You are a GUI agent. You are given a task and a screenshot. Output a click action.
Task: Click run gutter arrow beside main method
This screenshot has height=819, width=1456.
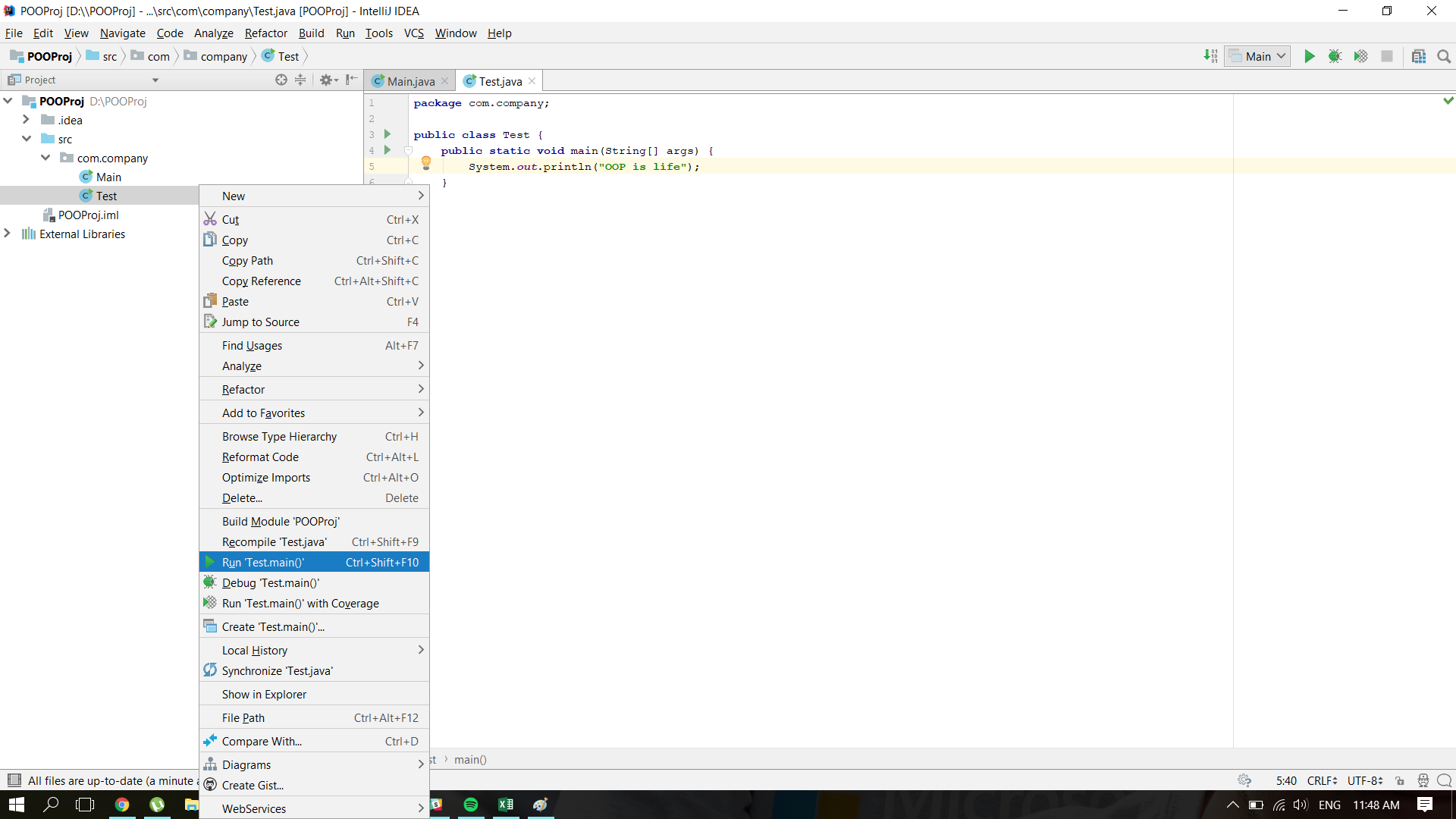[x=388, y=150]
